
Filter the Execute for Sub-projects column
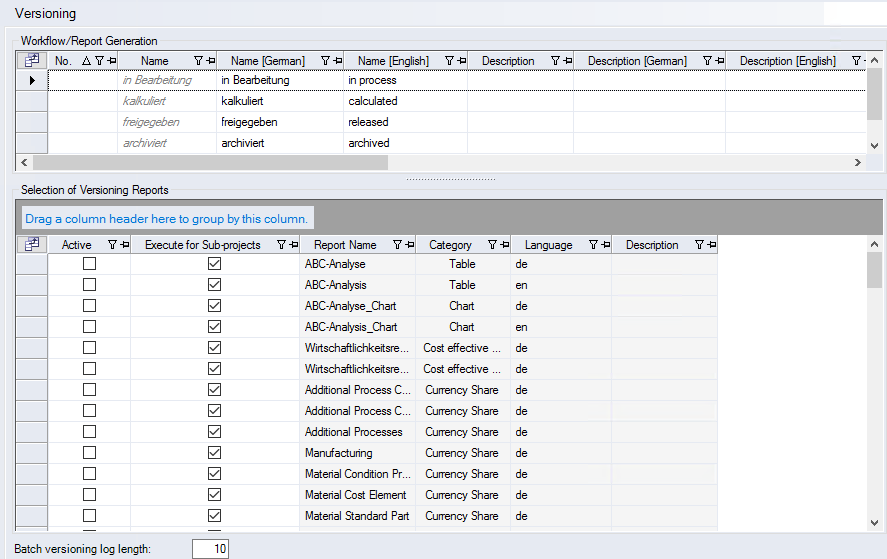click(x=281, y=245)
